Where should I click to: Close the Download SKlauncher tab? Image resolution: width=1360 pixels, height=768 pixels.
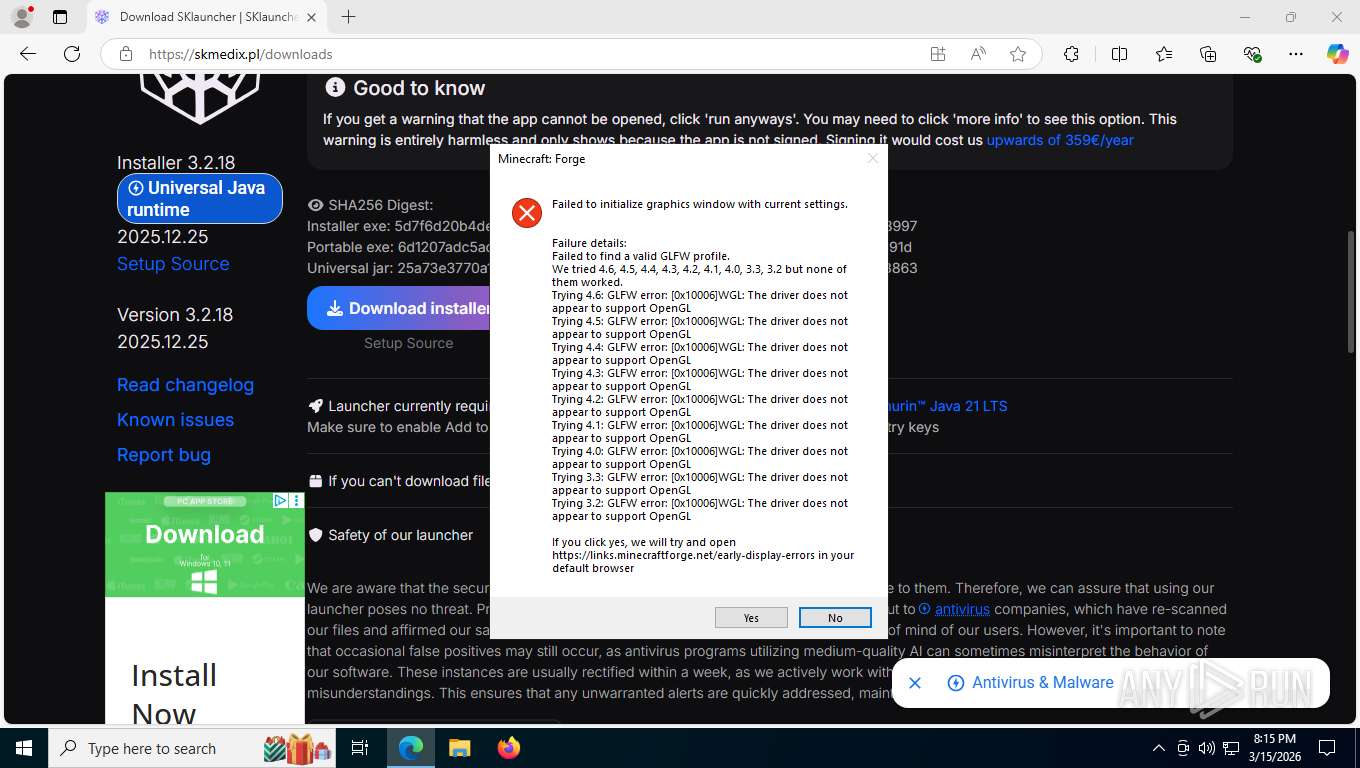click(311, 17)
